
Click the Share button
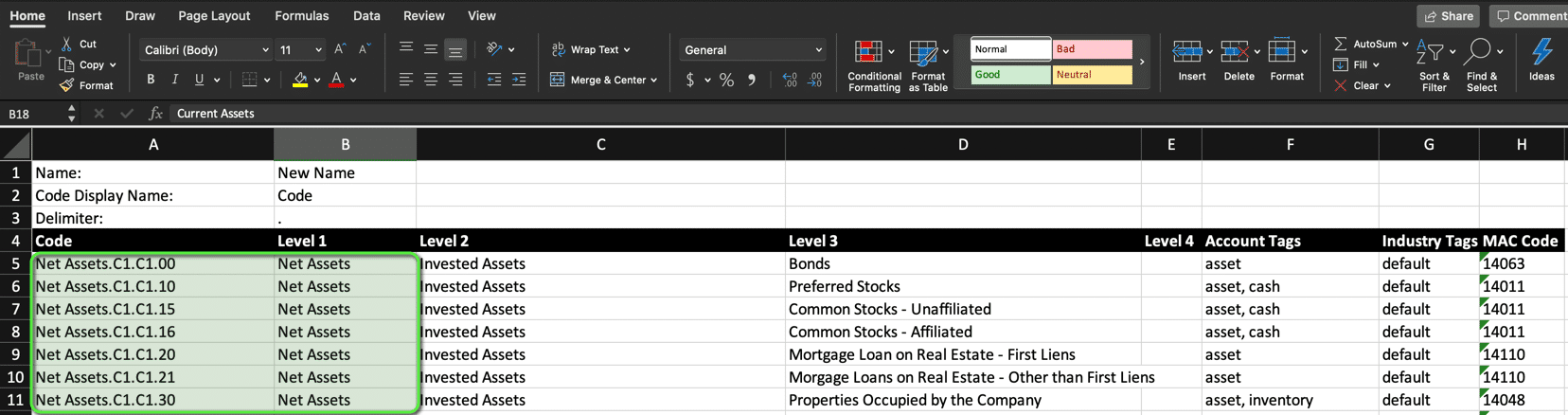point(1448,16)
